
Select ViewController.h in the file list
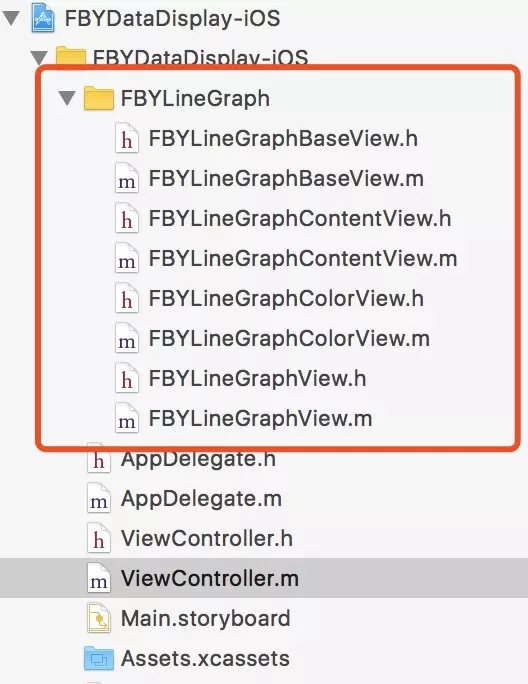click(207, 538)
